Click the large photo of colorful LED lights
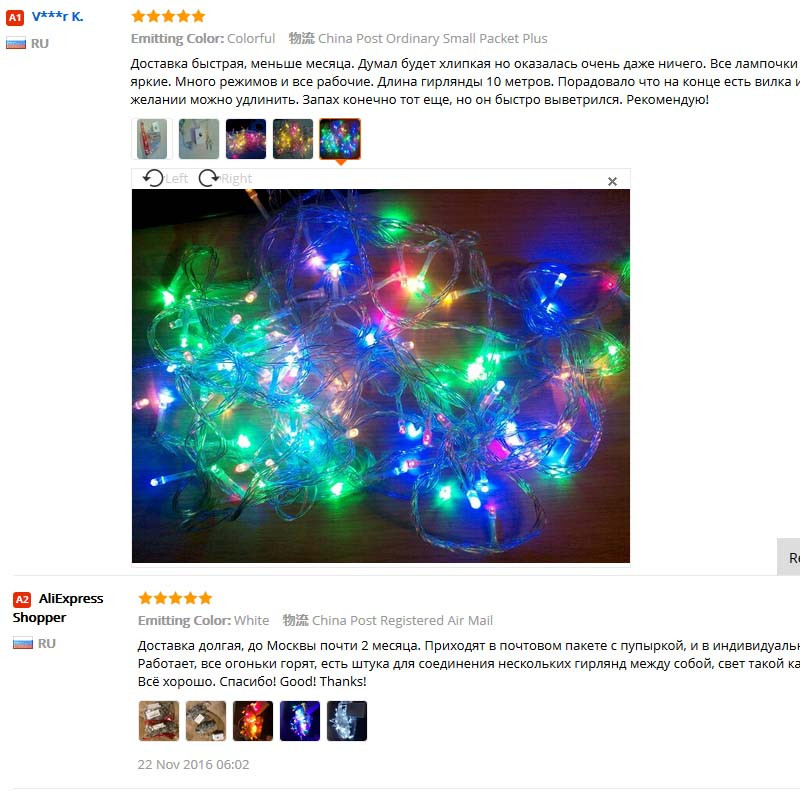 pyautogui.click(x=381, y=376)
